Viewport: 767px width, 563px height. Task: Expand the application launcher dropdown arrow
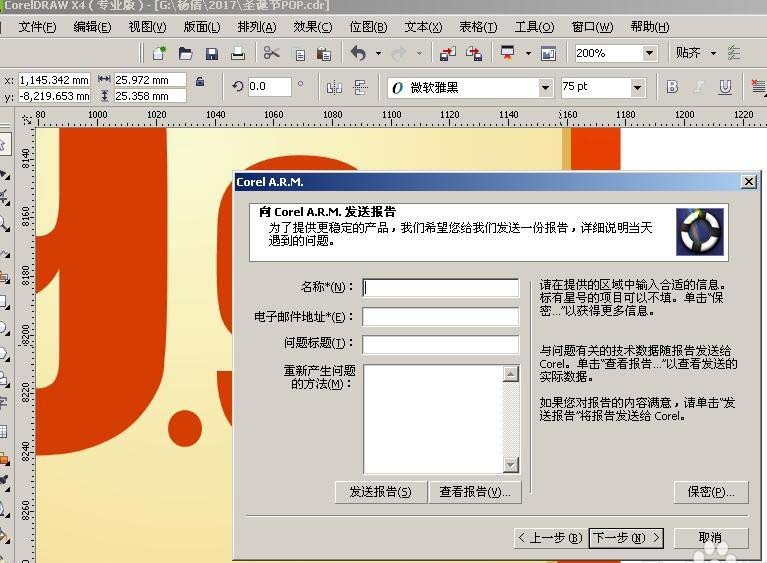[x=528, y=53]
